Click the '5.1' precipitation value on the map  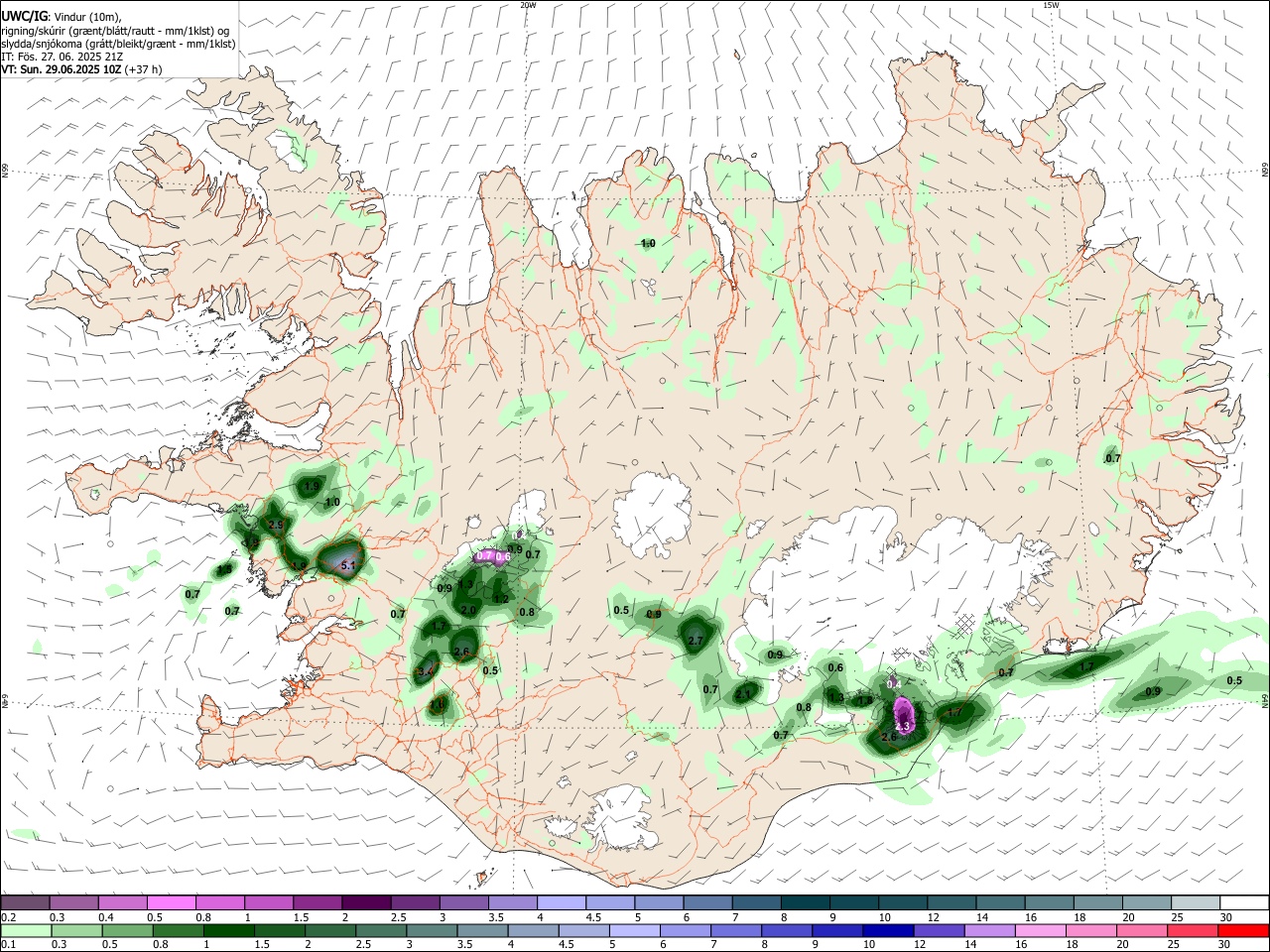(x=347, y=565)
